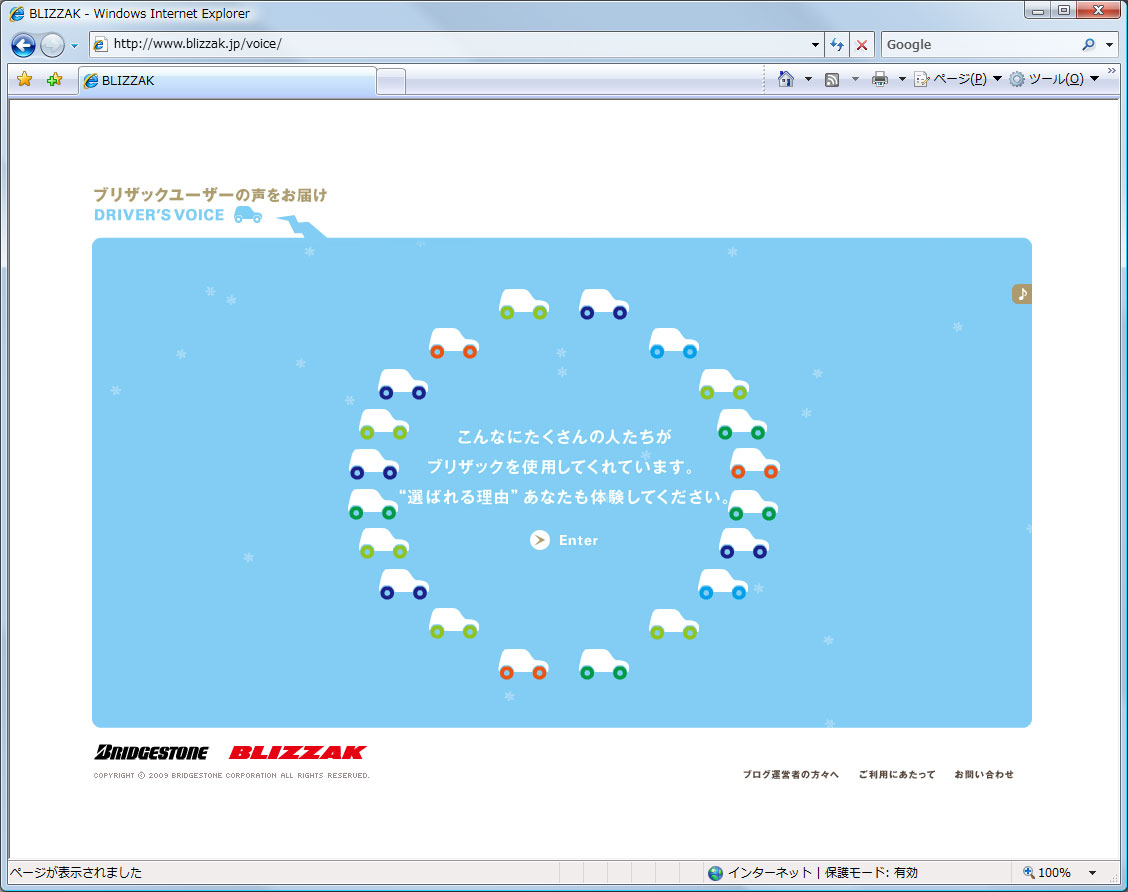The height and width of the screenshot is (892, 1128).
Task: Expand the 100% zoom level dropdown
Action: click(1093, 873)
